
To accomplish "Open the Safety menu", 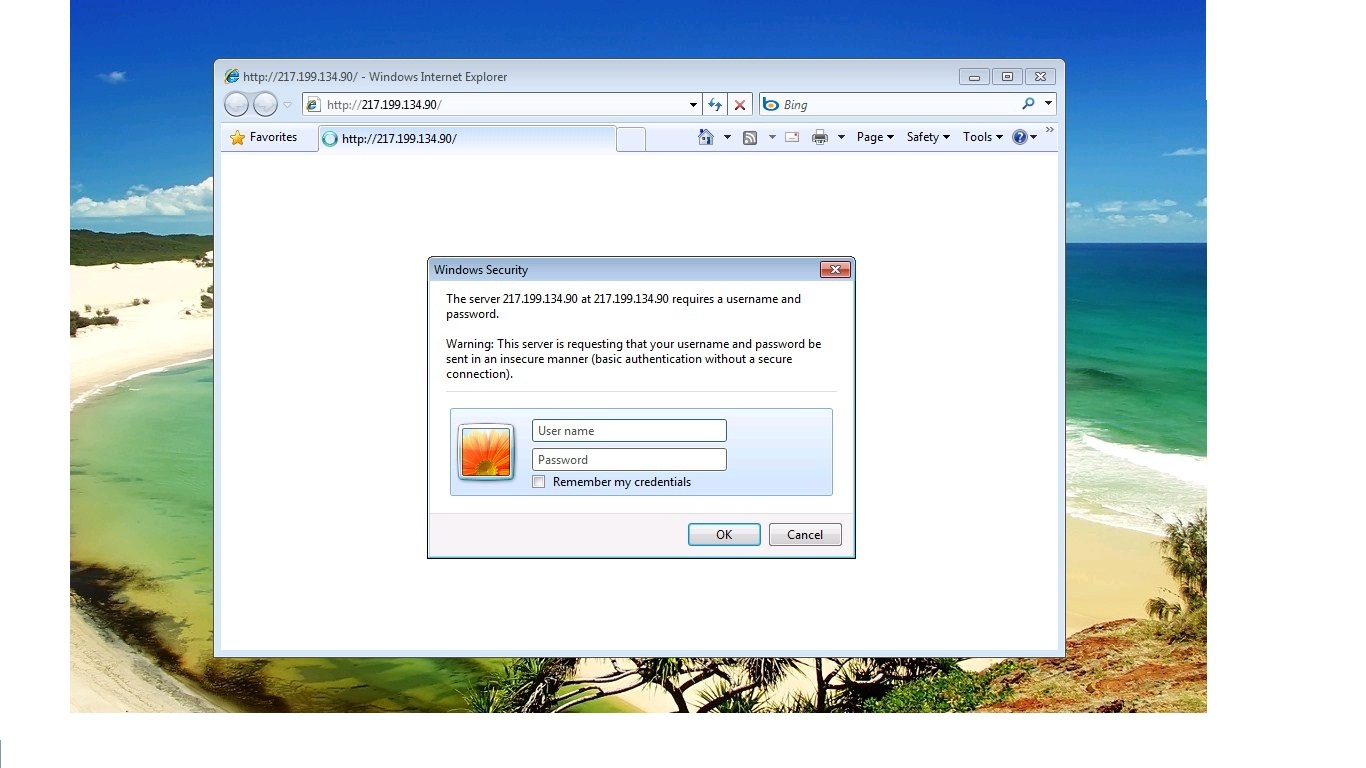I will click(928, 137).
